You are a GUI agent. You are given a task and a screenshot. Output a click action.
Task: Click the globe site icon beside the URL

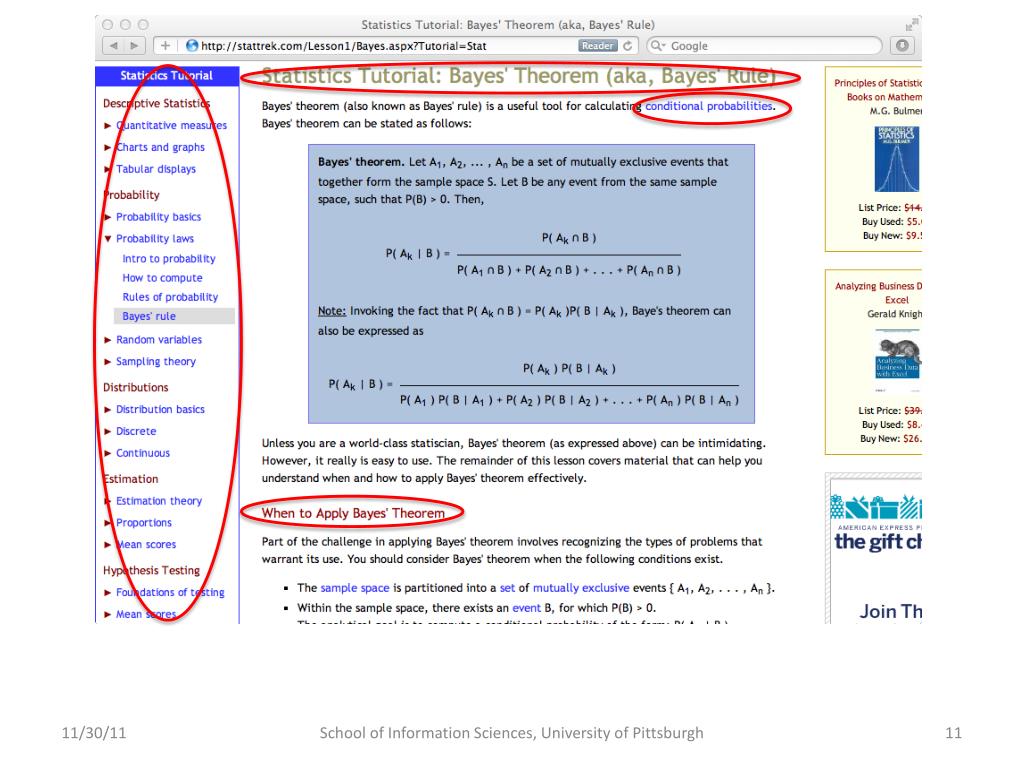[192, 46]
